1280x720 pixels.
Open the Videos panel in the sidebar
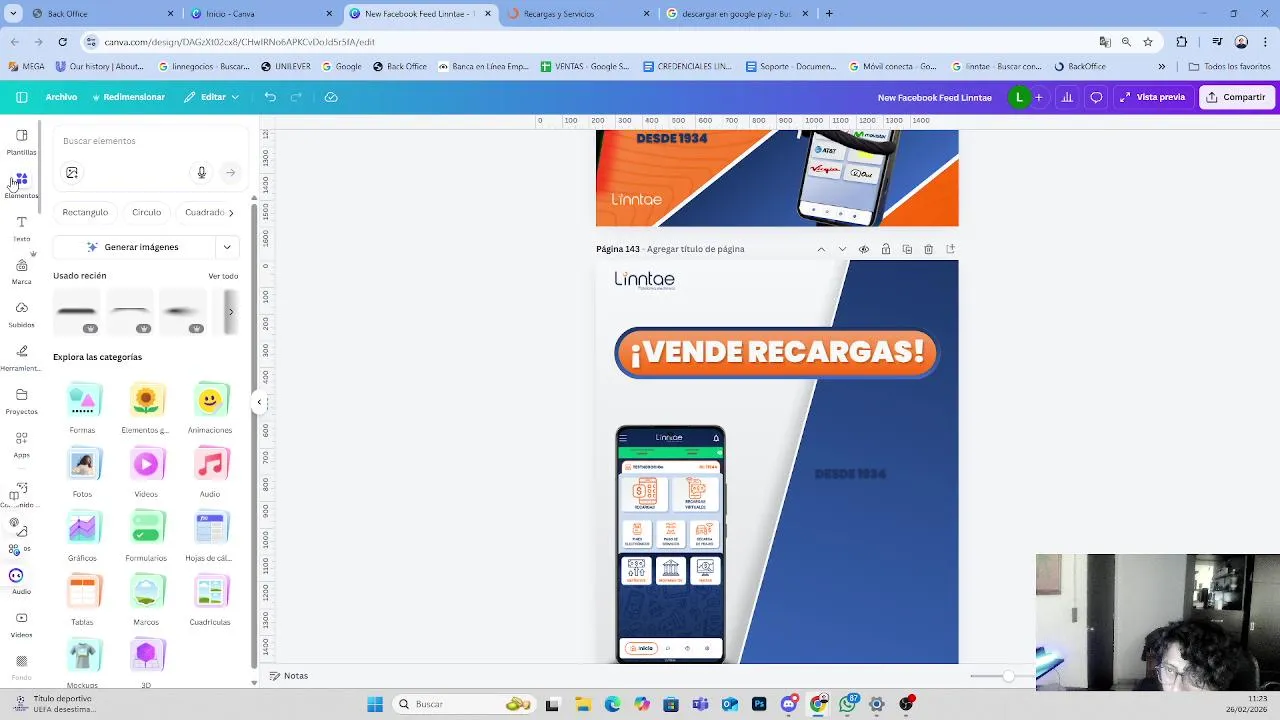tap(21, 625)
